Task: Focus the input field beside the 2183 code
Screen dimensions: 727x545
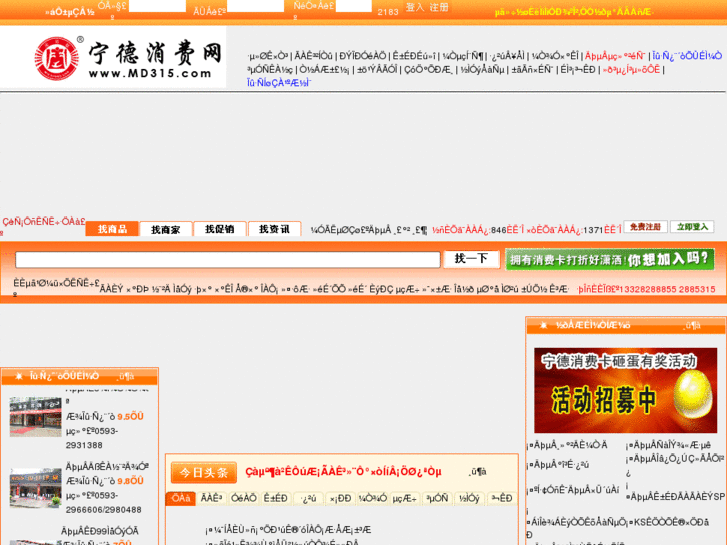Action: pos(353,6)
